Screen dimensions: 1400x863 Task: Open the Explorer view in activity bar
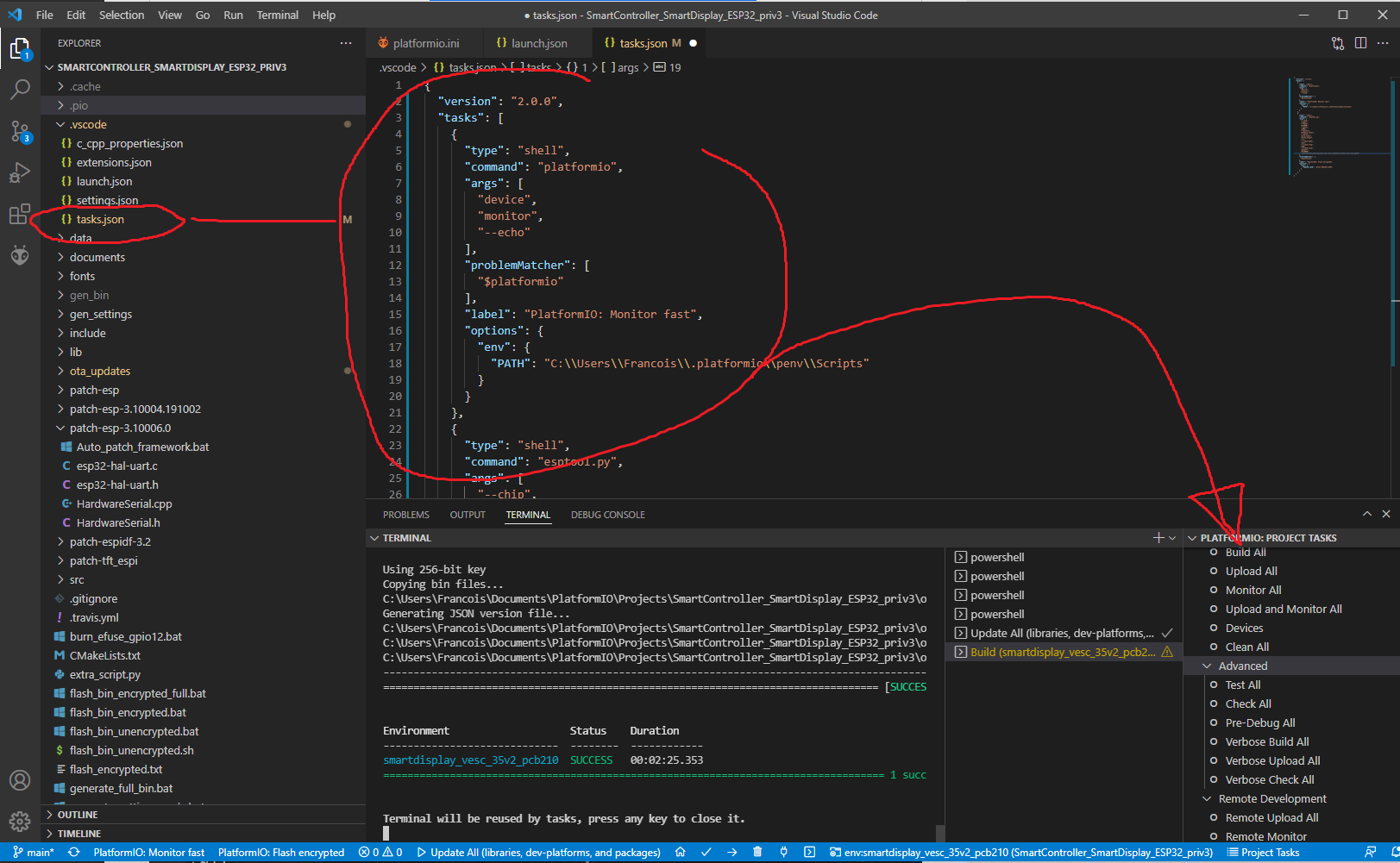19,49
